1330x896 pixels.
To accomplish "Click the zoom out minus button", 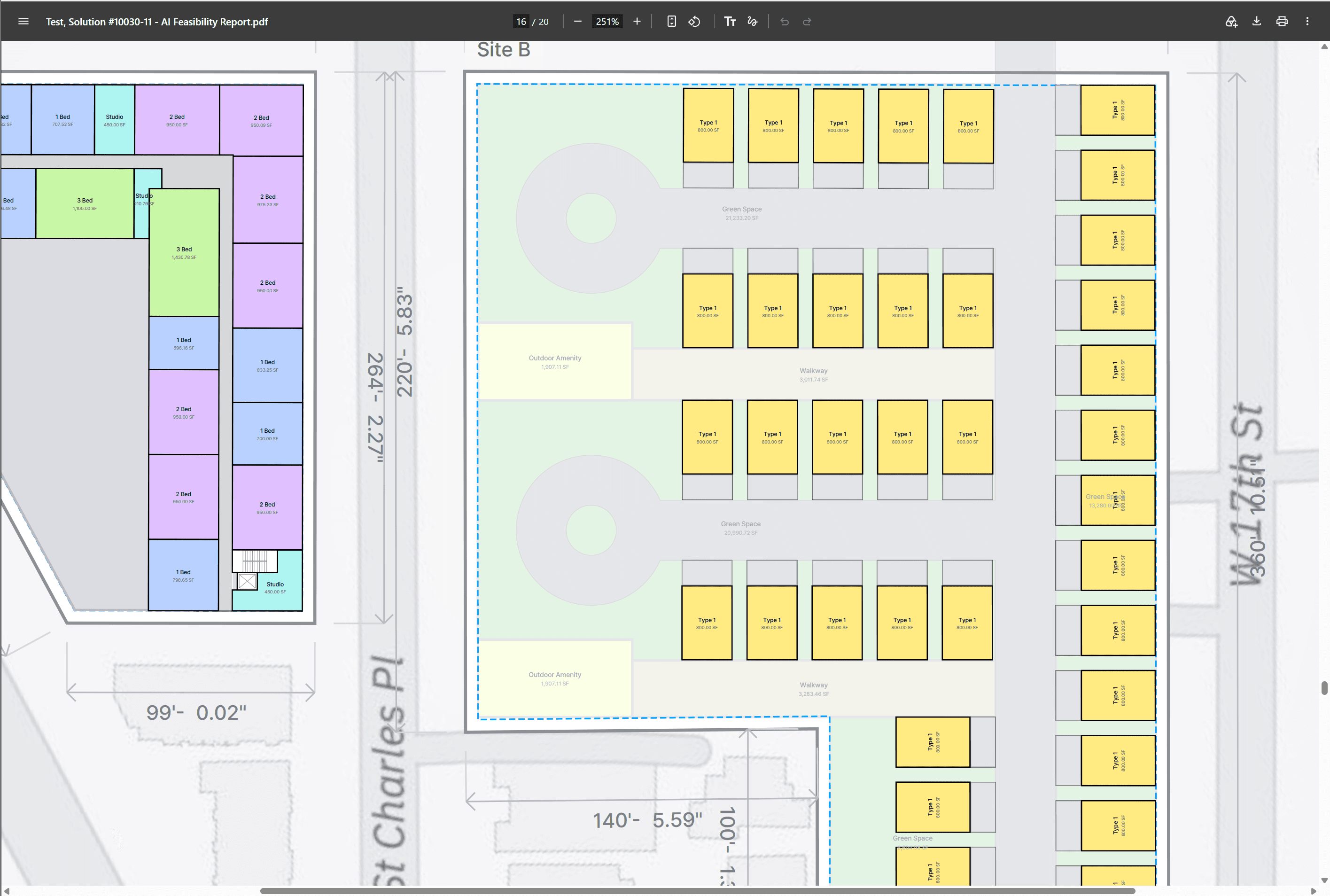I will click(x=577, y=22).
